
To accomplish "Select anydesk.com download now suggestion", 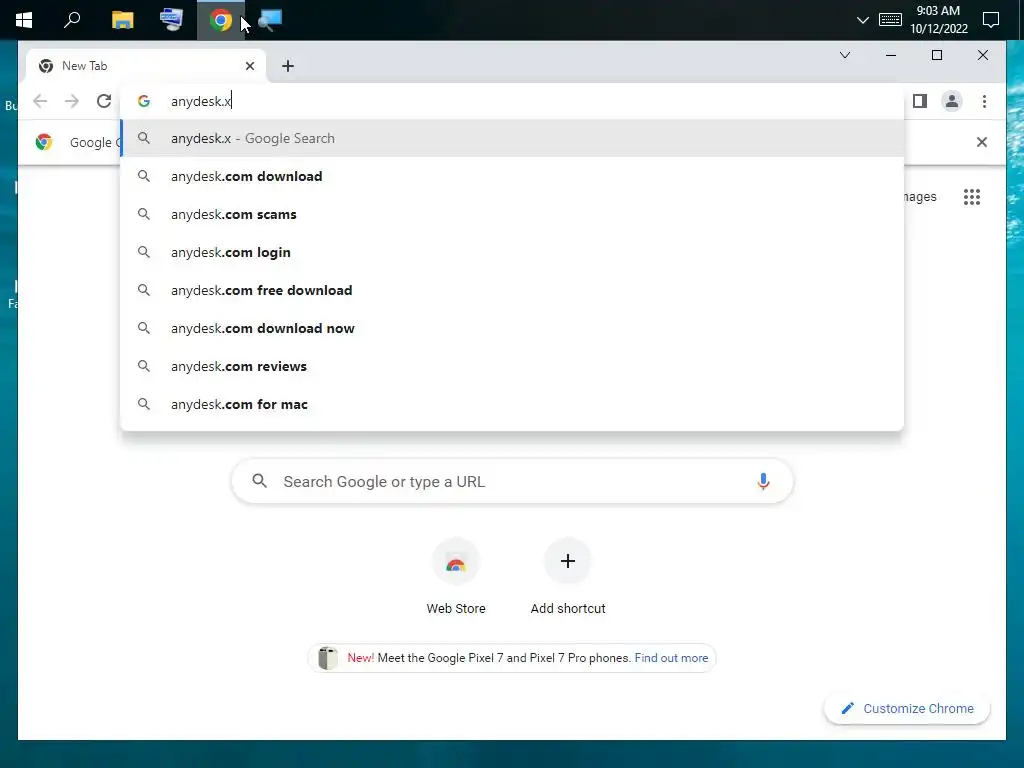I will (x=513, y=328).
